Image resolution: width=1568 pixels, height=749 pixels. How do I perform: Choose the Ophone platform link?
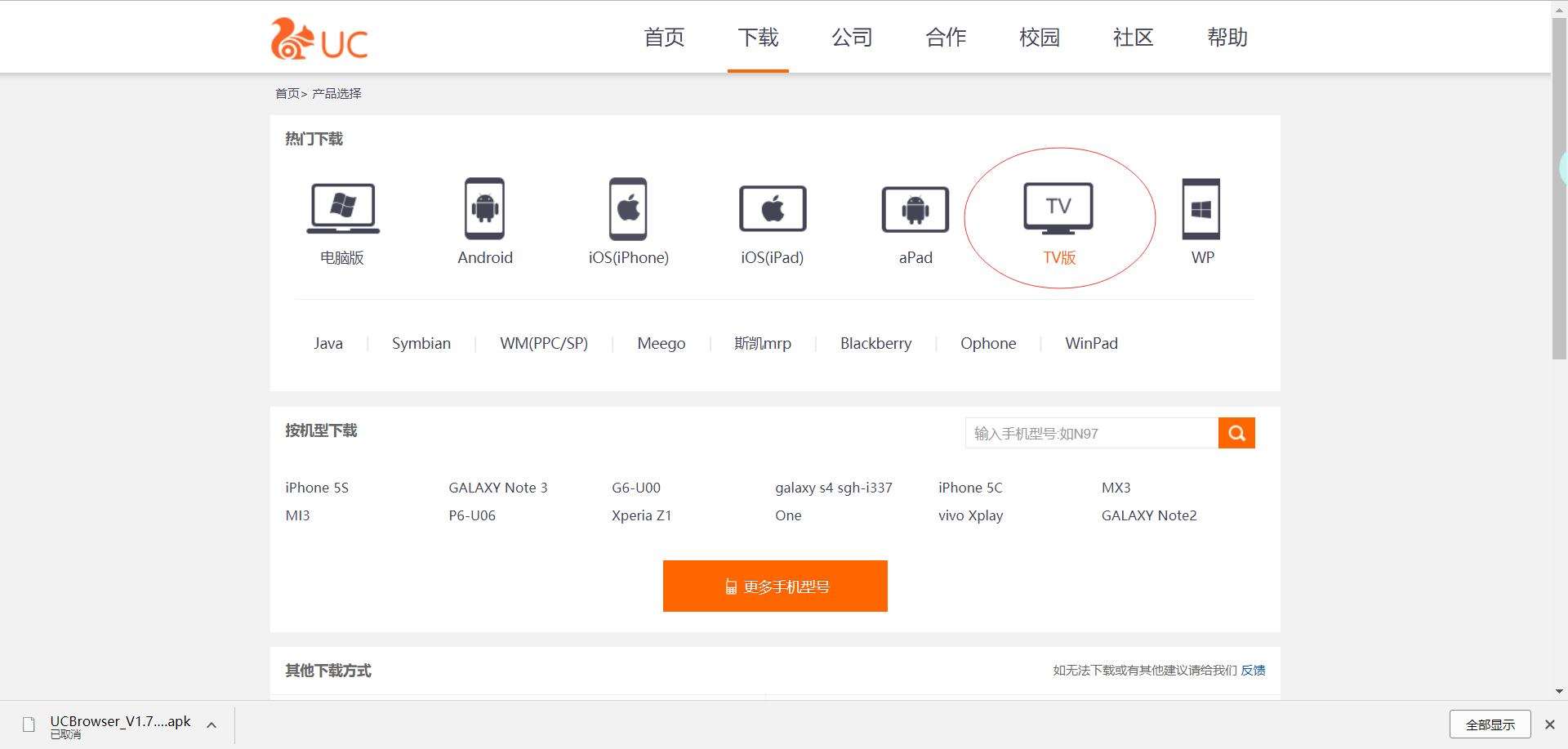click(988, 344)
